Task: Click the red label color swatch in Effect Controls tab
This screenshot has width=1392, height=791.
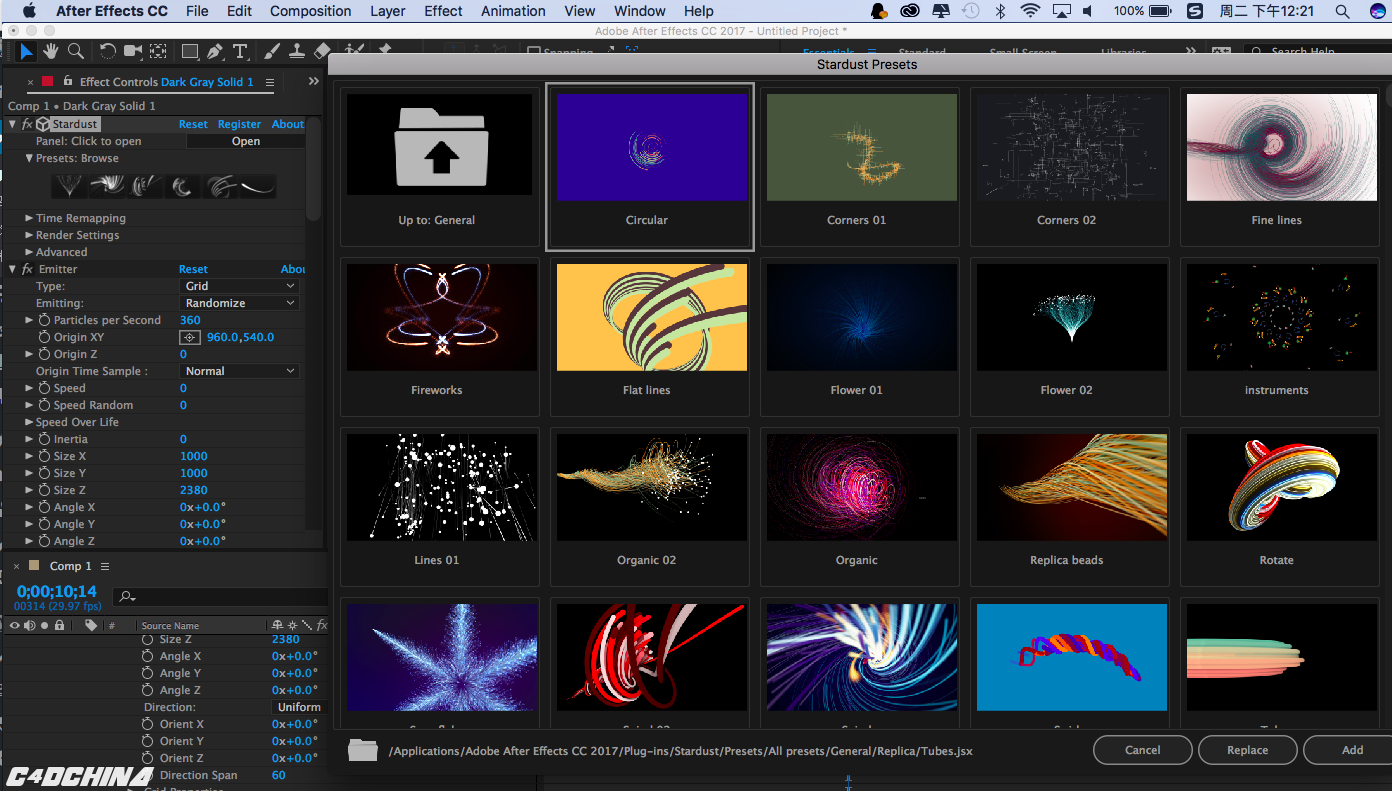Action: click(47, 82)
